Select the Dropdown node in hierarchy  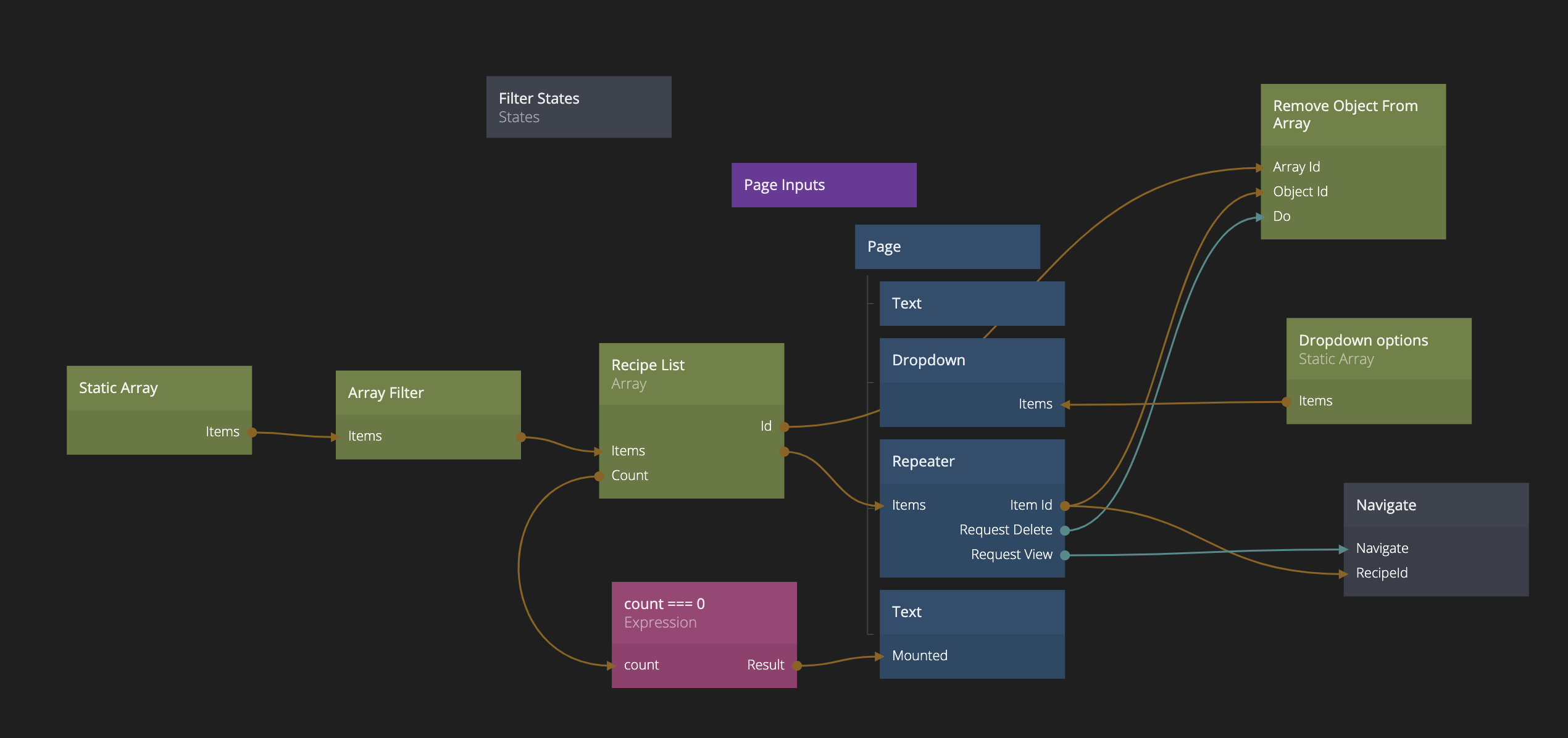pyautogui.click(x=972, y=360)
